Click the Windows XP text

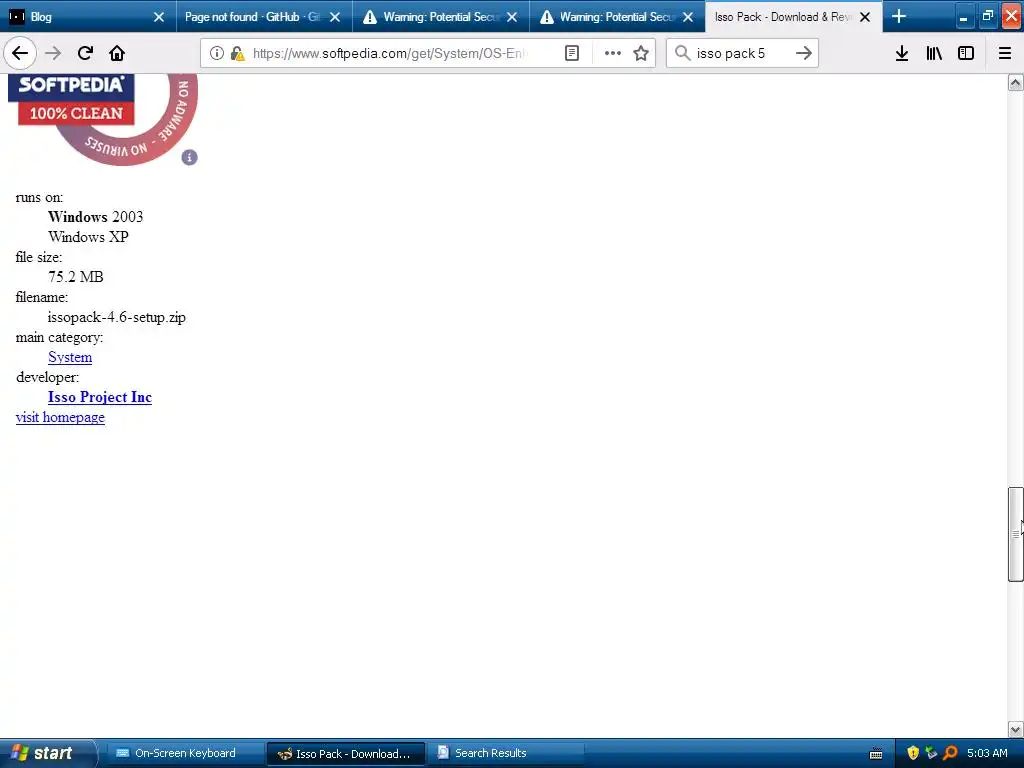pos(88,236)
